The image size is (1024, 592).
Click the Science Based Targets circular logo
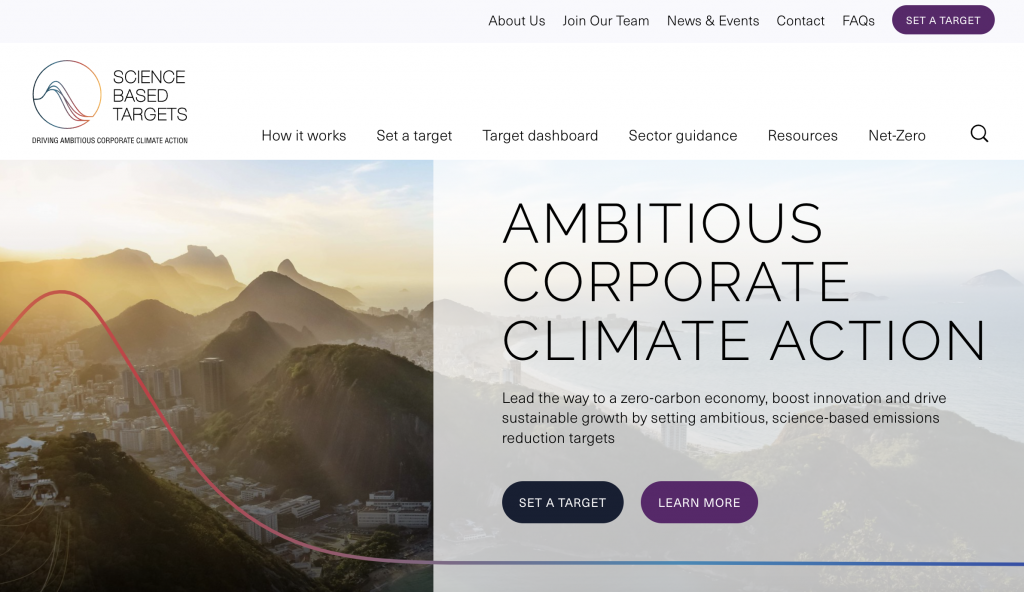click(67, 95)
